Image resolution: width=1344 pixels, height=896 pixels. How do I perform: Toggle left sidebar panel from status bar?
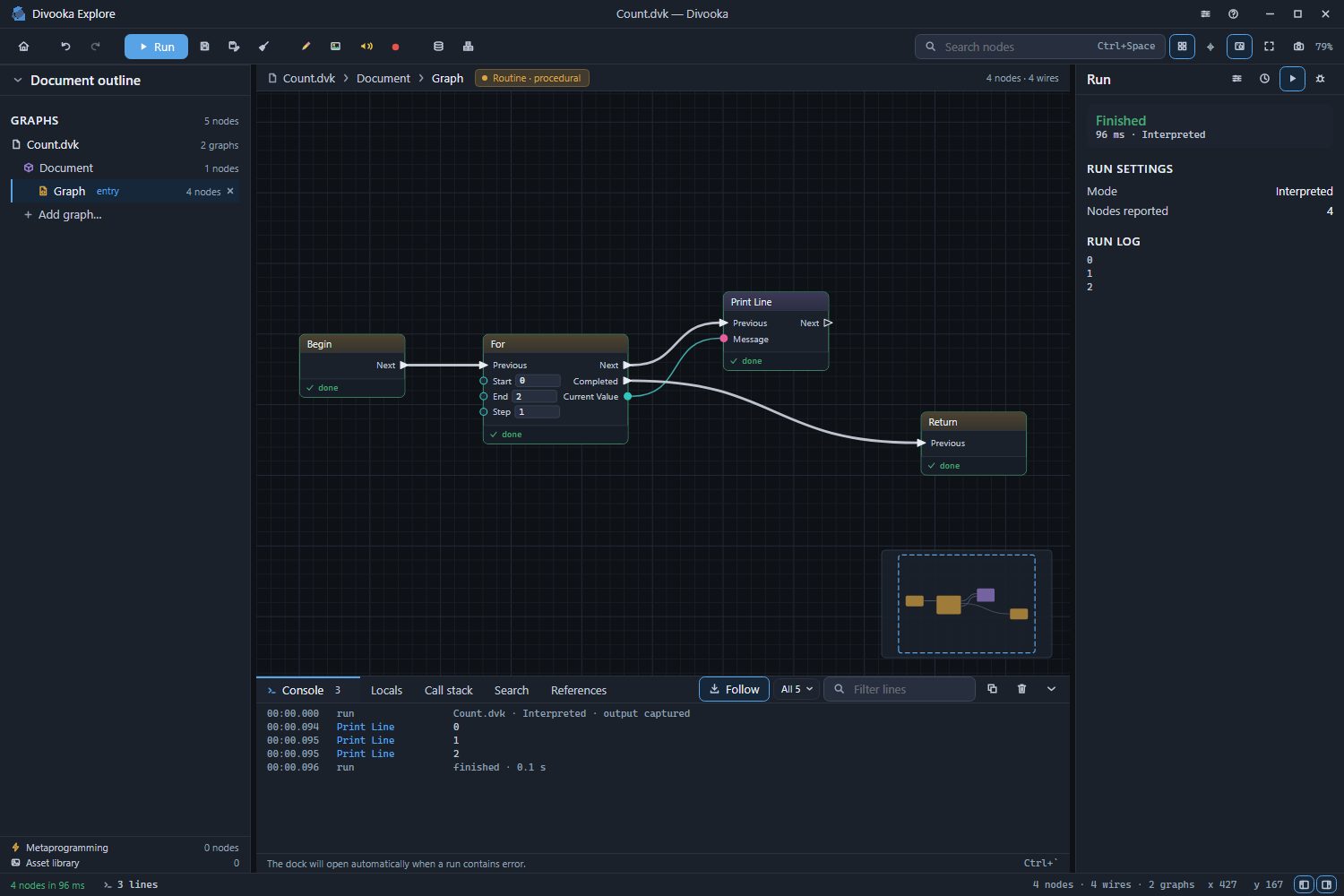click(1304, 884)
